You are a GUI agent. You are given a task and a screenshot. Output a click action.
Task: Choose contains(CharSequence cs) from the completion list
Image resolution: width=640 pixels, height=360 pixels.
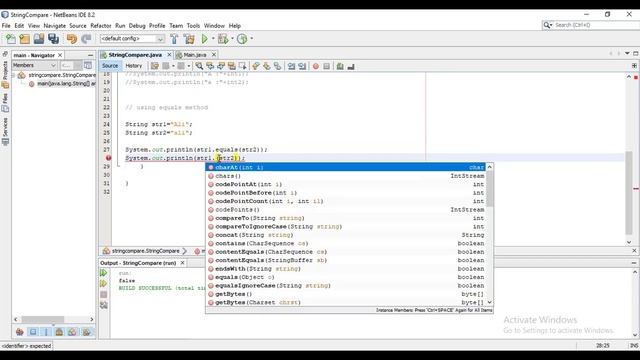346,243
